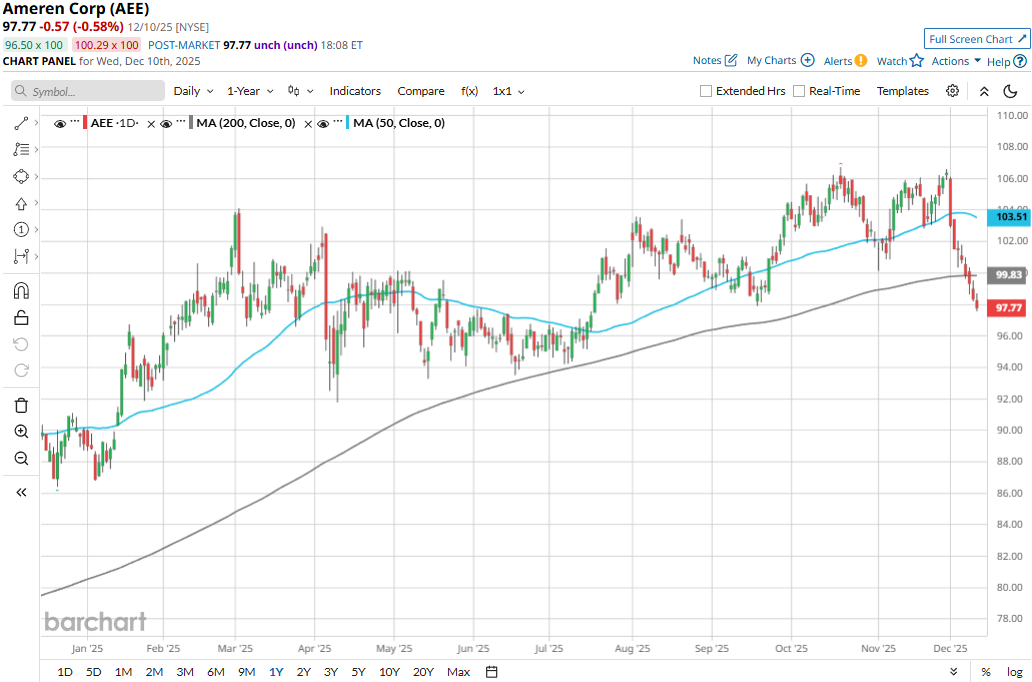Select the trend line drawing tool
The width and height of the screenshot is (1032, 682).
click(x=21, y=123)
